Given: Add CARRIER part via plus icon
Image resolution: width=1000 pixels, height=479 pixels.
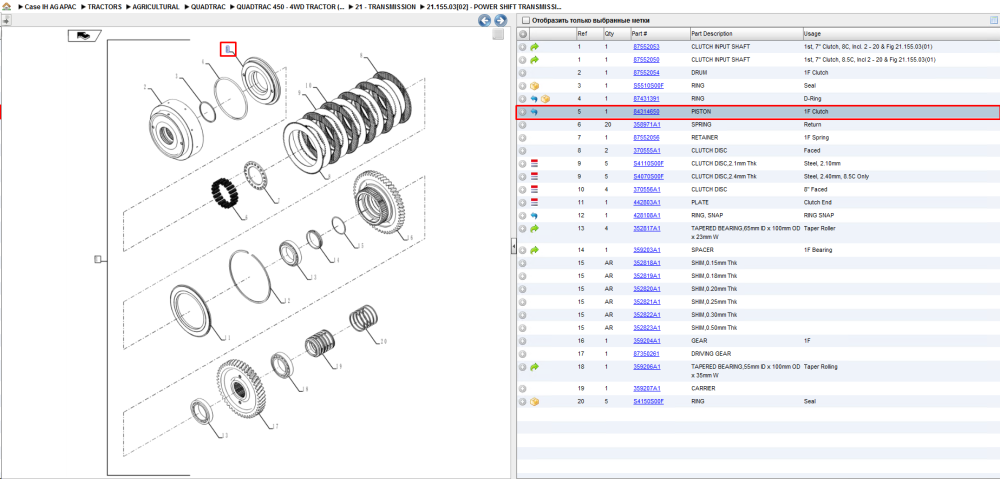Looking at the screenshot, I should (x=522, y=388).
